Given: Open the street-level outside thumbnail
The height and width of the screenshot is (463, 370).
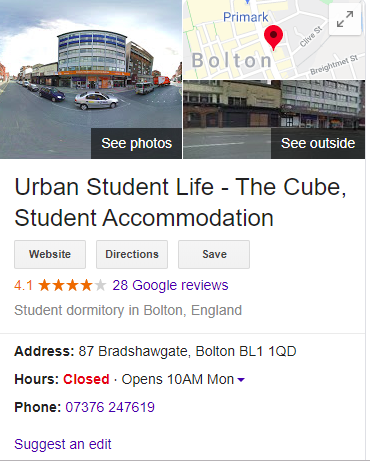Looking at the screenshot, I should point(274,119).
